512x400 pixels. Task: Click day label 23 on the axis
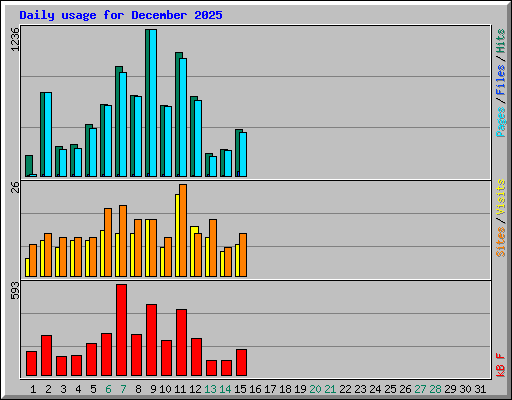coord(360,389)
